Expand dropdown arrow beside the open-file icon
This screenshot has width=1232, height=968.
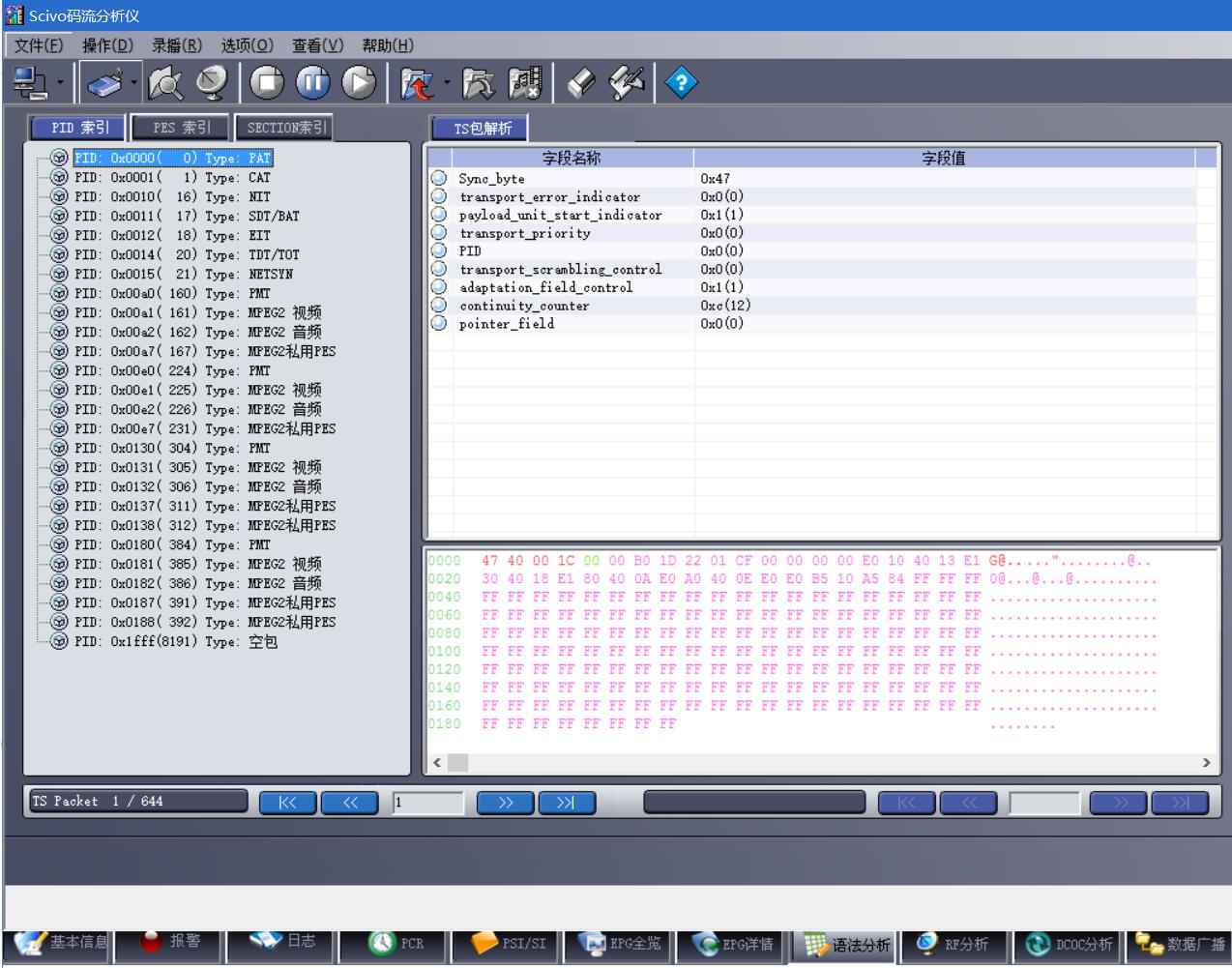447,83
